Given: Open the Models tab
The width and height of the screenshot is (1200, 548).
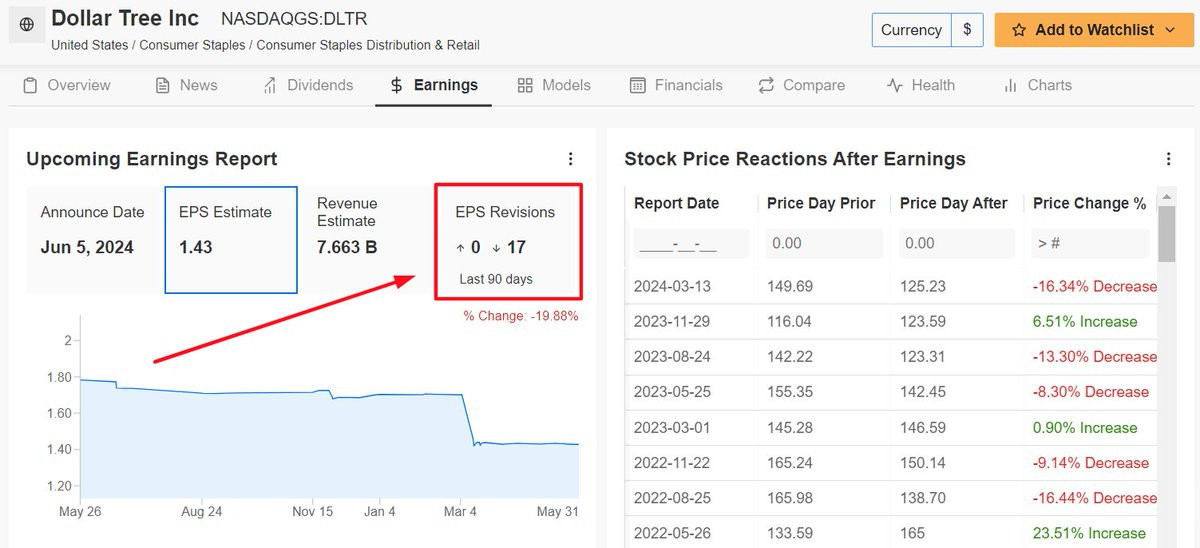Looking at the screenshot, I should tap(554, 85).
